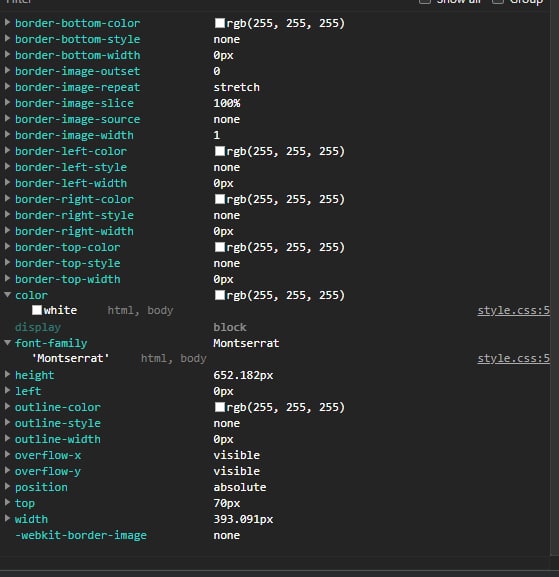Viewport: 559px width, 577px height.
Task: Click the border-image-repeat value stretch
Action: [237, 87]
